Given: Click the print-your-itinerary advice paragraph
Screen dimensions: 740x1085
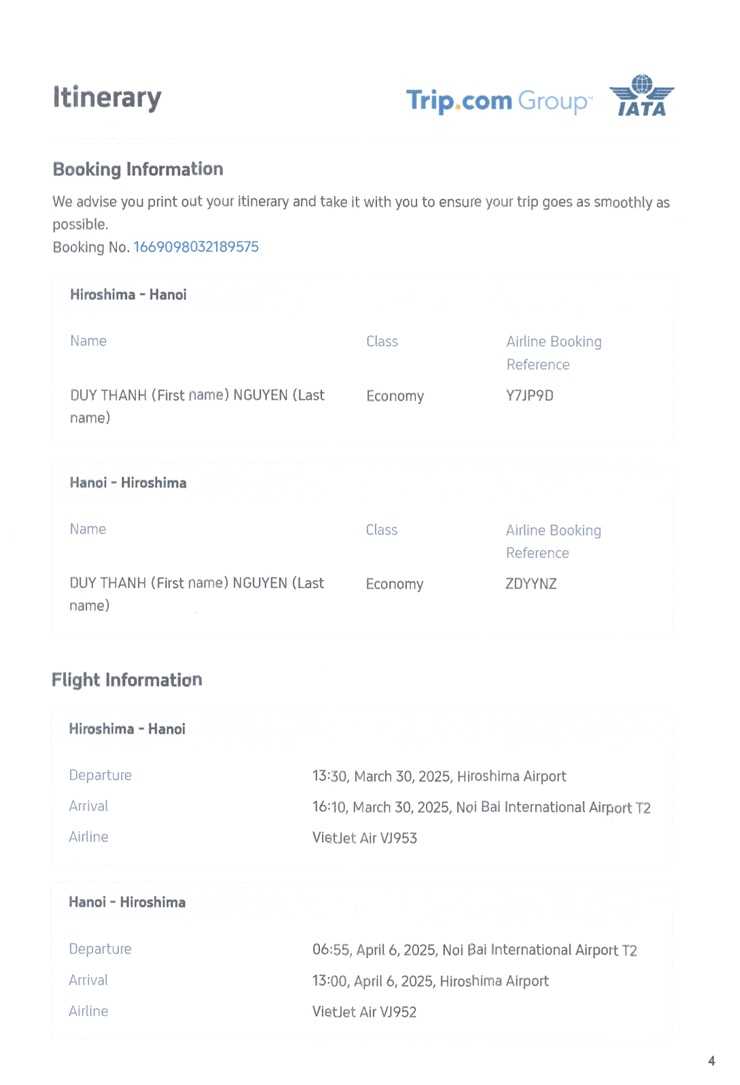Looking at the screenshot, I should pyautogui.click(x=361, y=212).
